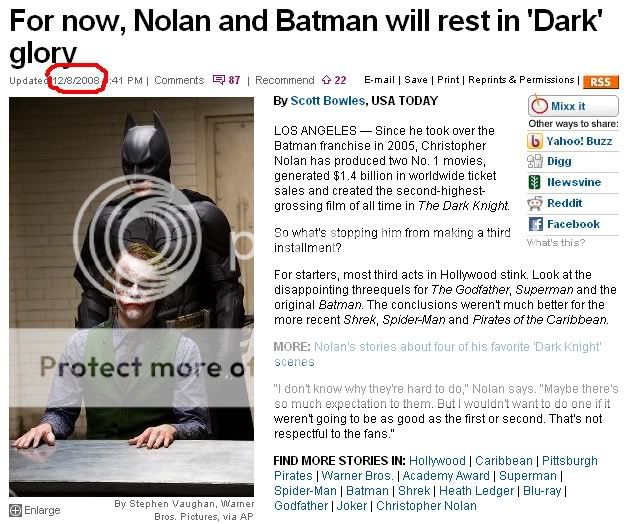The width and height of the screenshot is (630, 524).
Task: Open the Scott Bowles author link
Action: [327, 100]
